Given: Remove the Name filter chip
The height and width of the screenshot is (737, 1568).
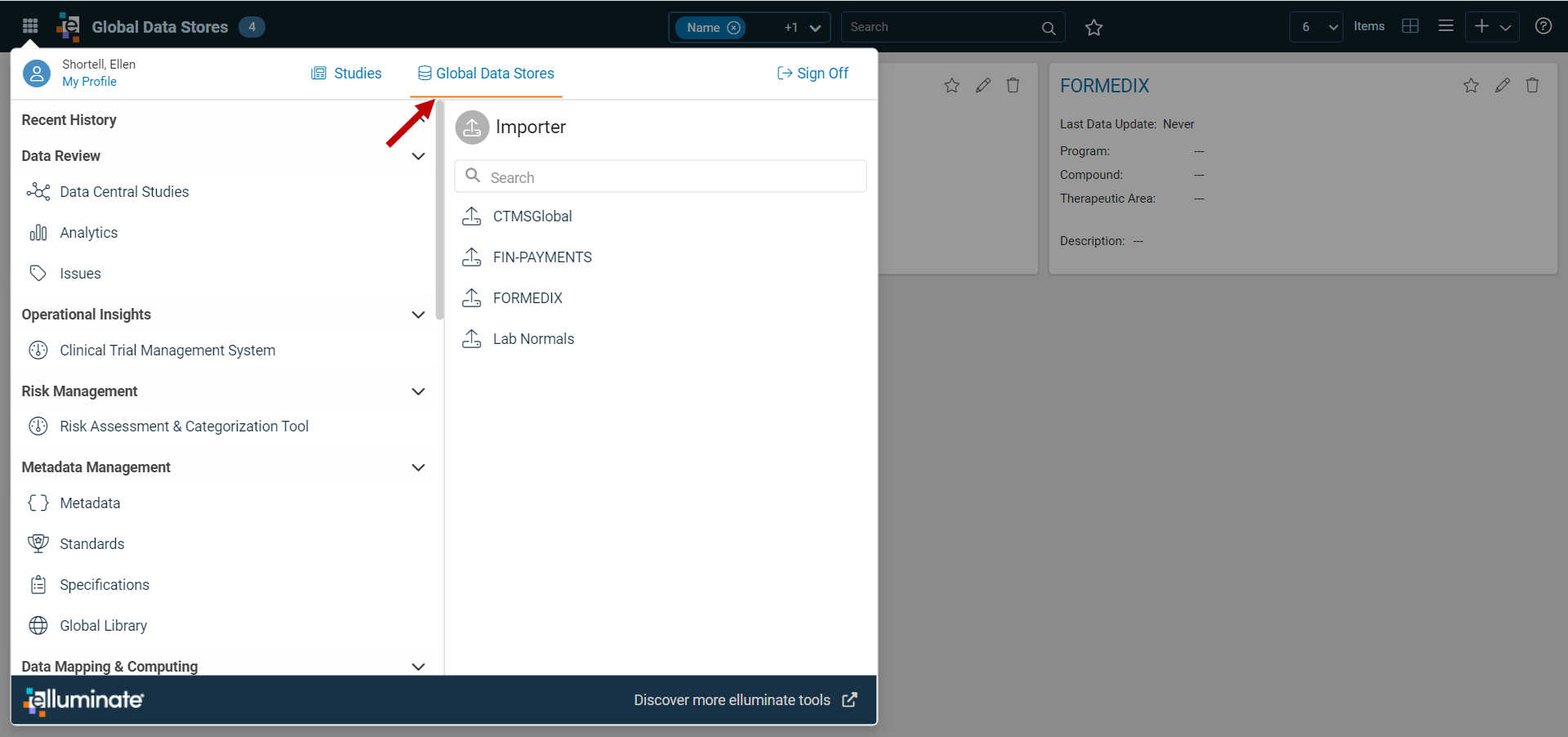Looking at the screenshot, I should point(733,28).
